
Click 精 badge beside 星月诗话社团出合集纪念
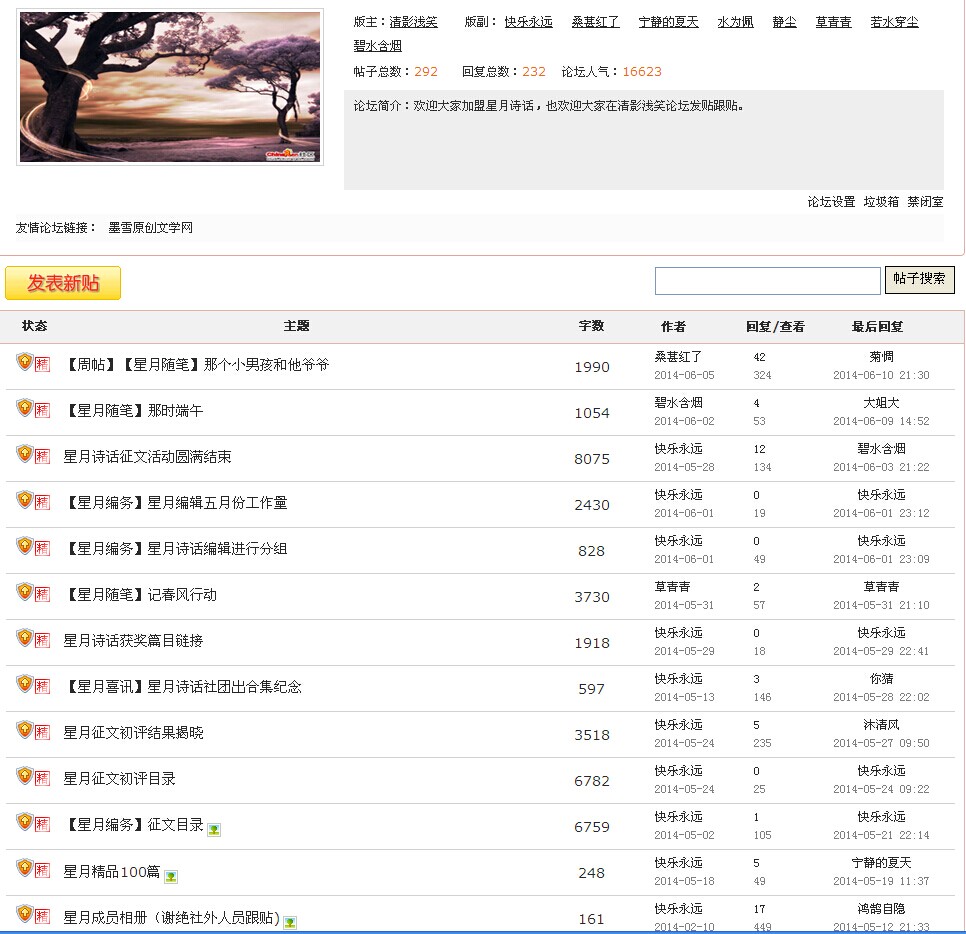pos(42,686)
